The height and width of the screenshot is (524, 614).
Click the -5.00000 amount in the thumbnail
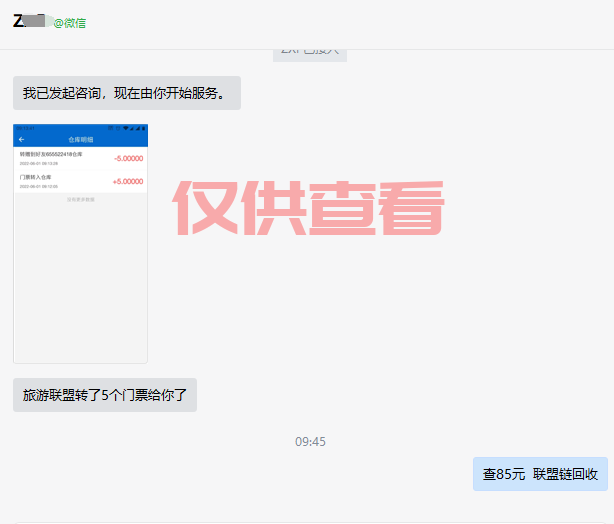point(127,158)
